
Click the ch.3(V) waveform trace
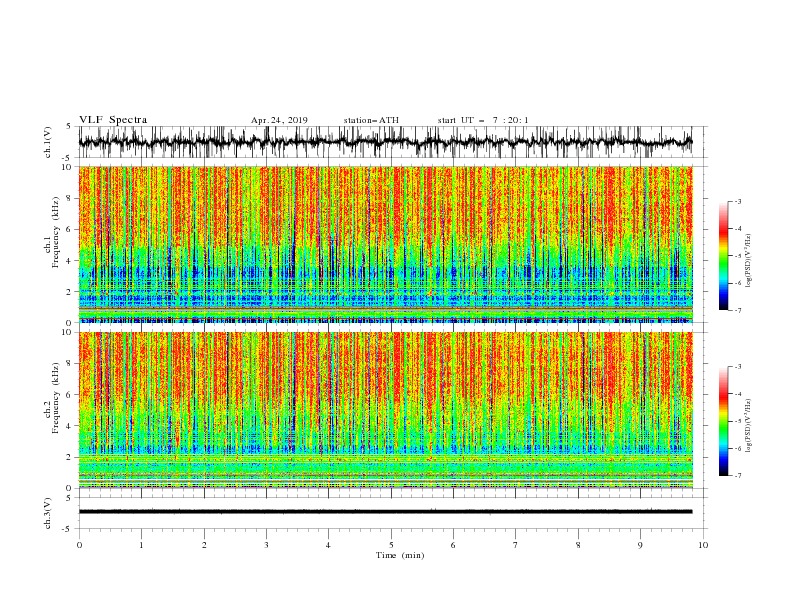385,512
